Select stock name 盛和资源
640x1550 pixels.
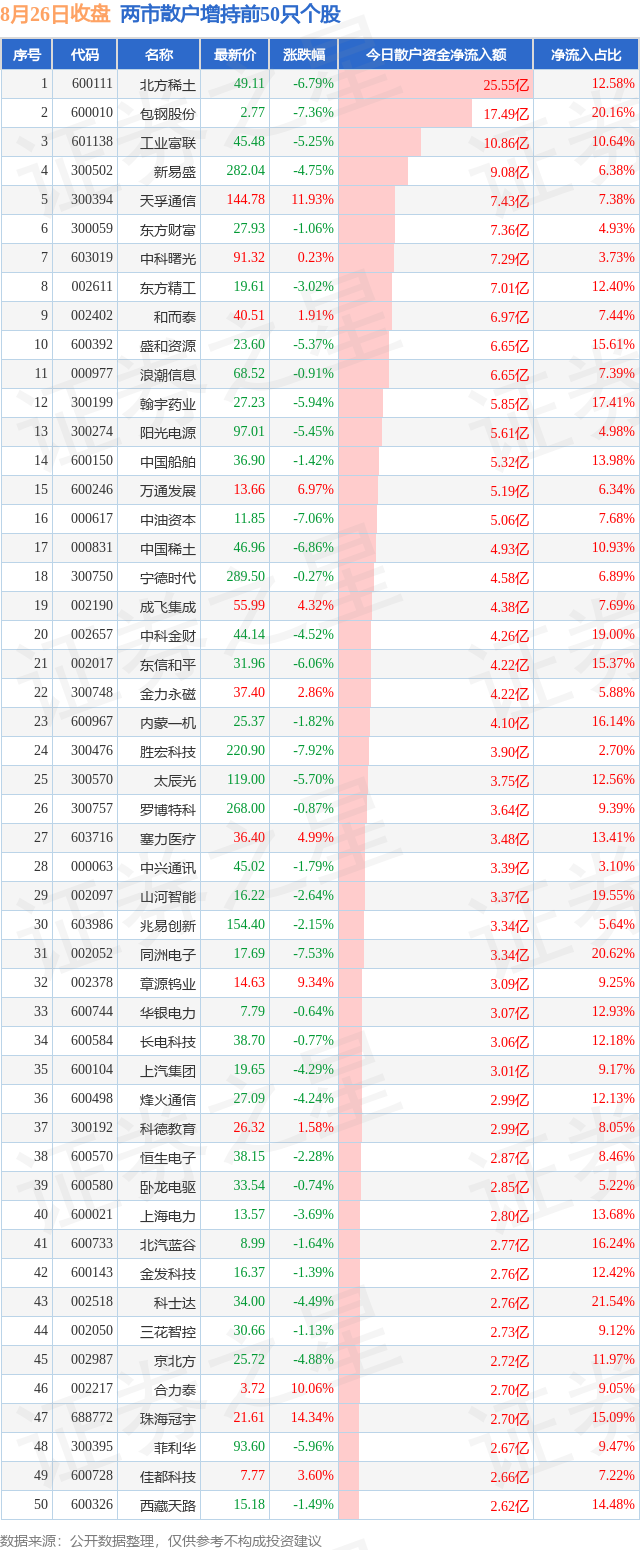[168, 346]
